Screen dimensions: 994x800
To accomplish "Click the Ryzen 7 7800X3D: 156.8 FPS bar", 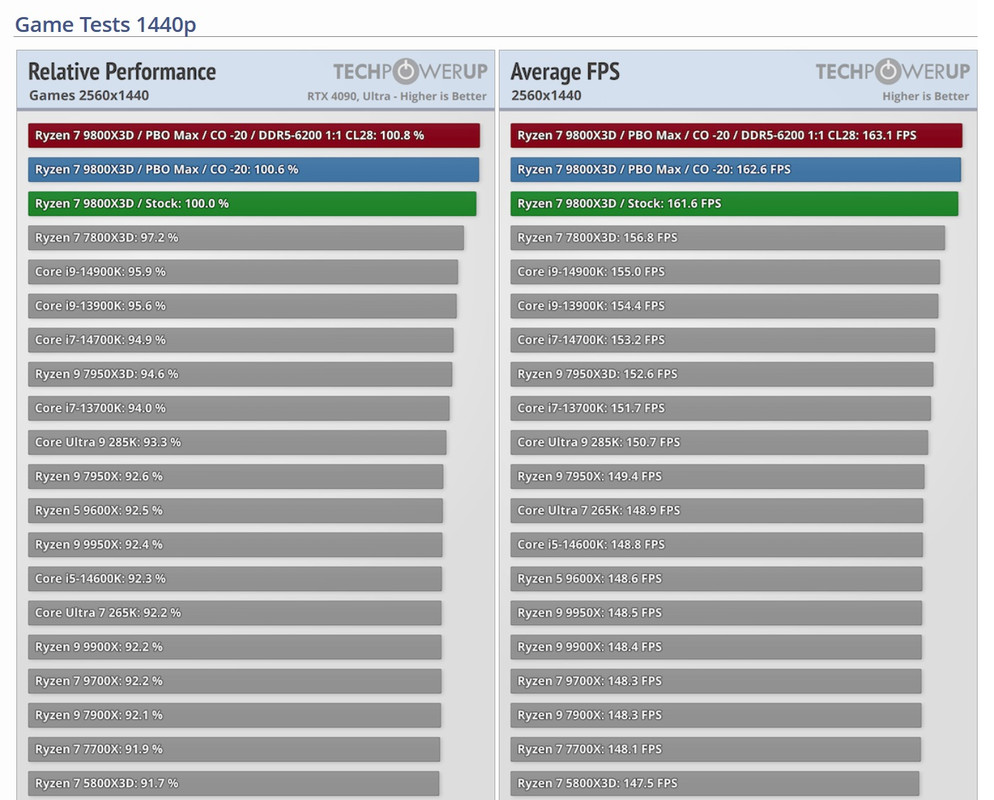I will point(728,238).
